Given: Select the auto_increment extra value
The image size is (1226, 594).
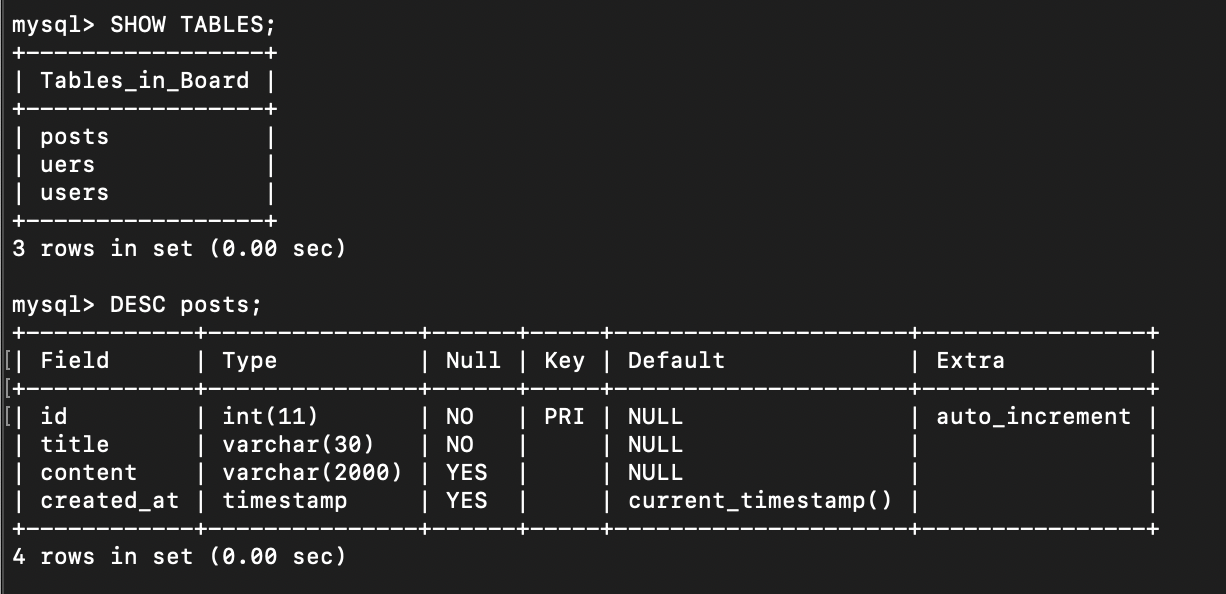Looking at the screenshot, I should point(1033,416).
